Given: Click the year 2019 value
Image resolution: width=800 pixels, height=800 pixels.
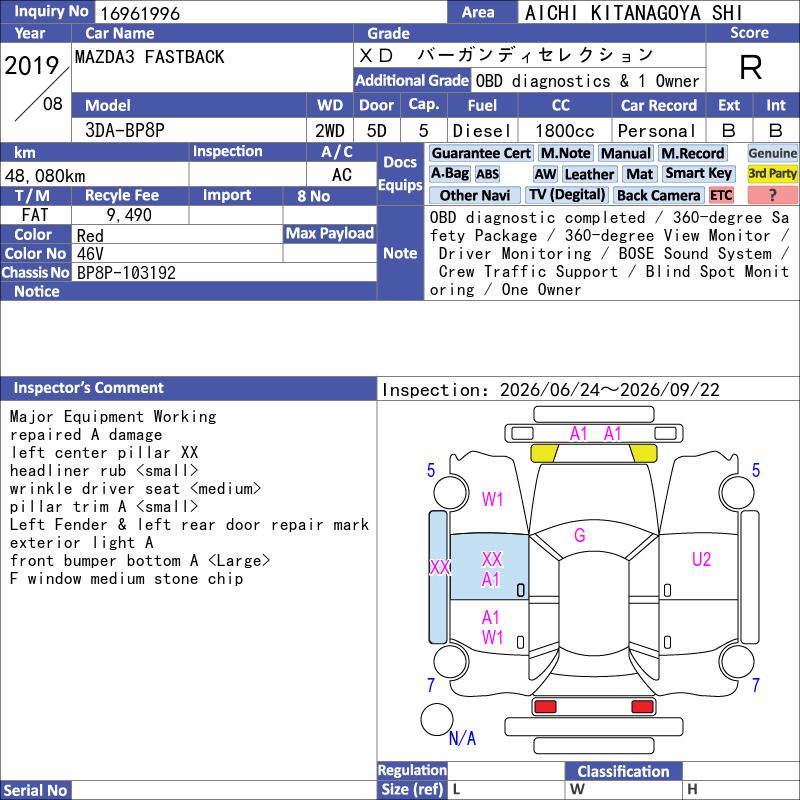Looking at the screenshot, I should point(32,65).
